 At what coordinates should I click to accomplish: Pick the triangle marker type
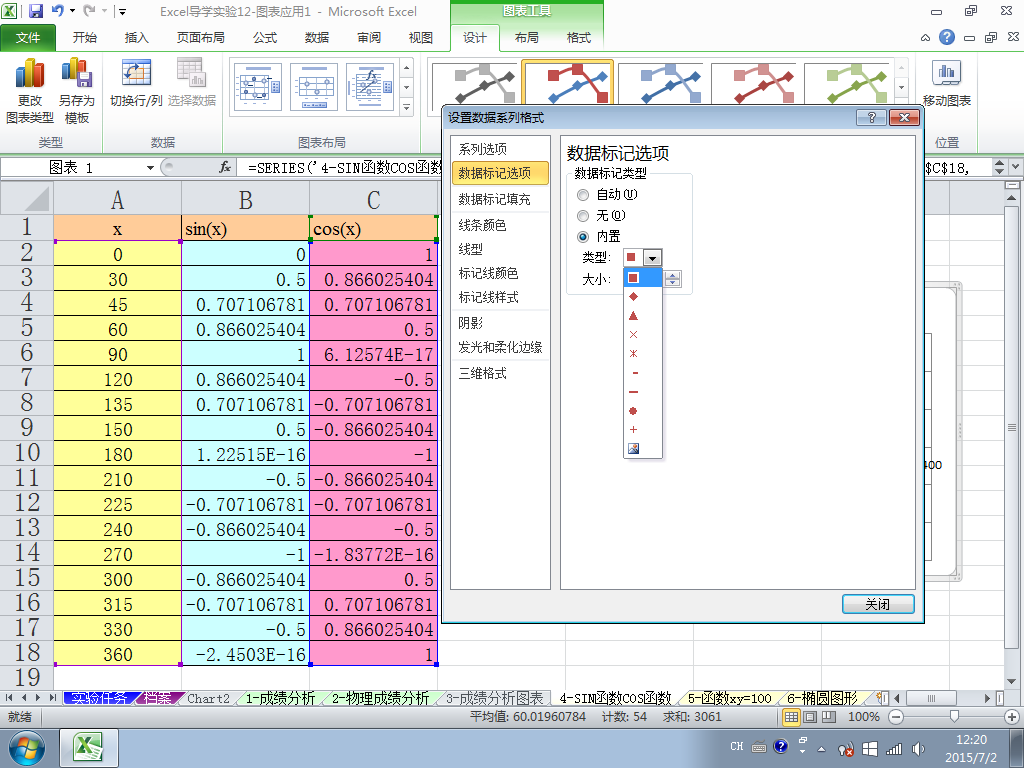point(633,315)
